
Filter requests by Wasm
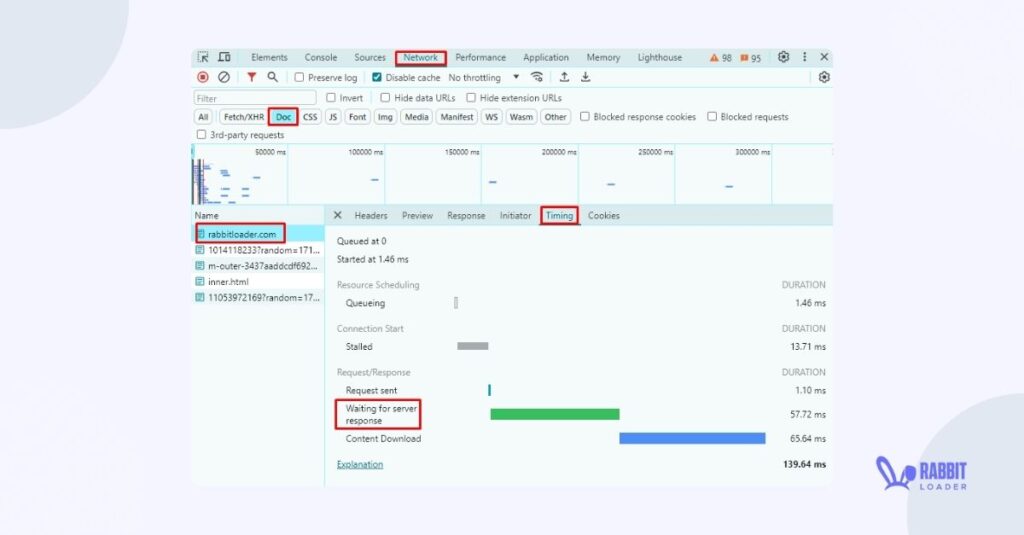[x=521, y=117]
